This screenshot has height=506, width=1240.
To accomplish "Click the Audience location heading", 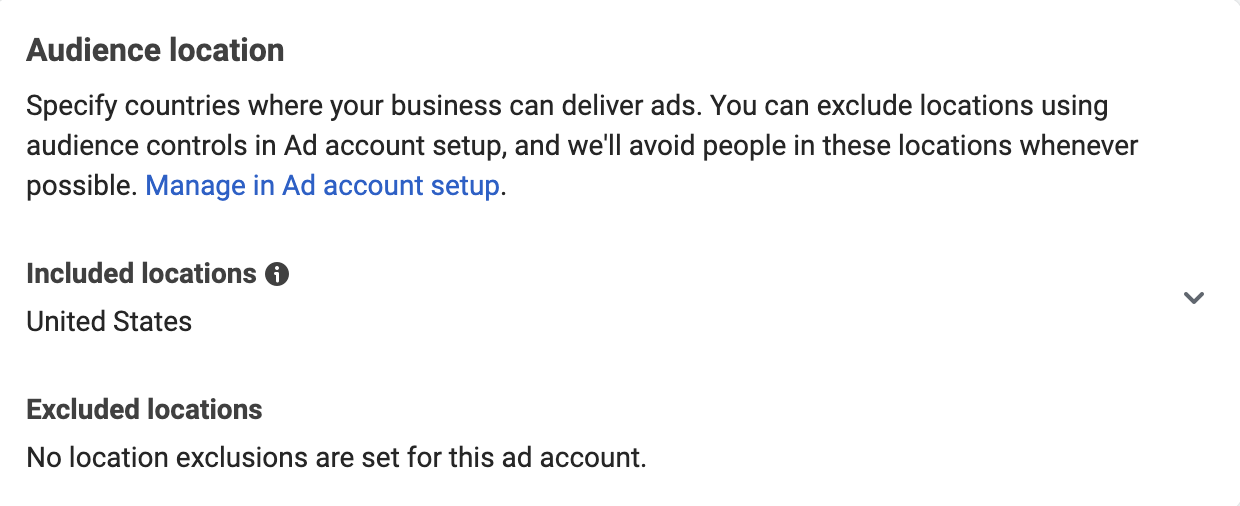I will point(155,50).
